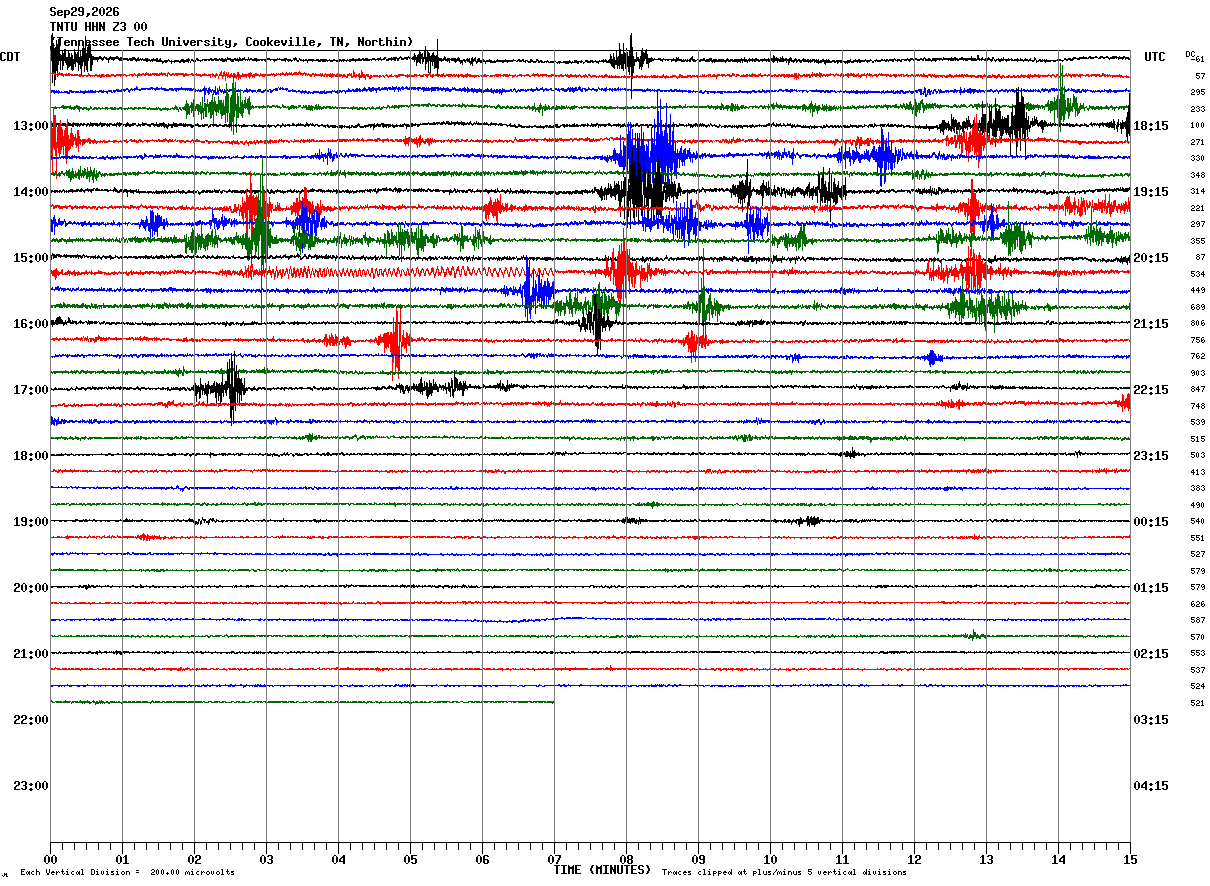Click the 13:00 CDT time marker
1210x886 pixels.
(31, 126)
